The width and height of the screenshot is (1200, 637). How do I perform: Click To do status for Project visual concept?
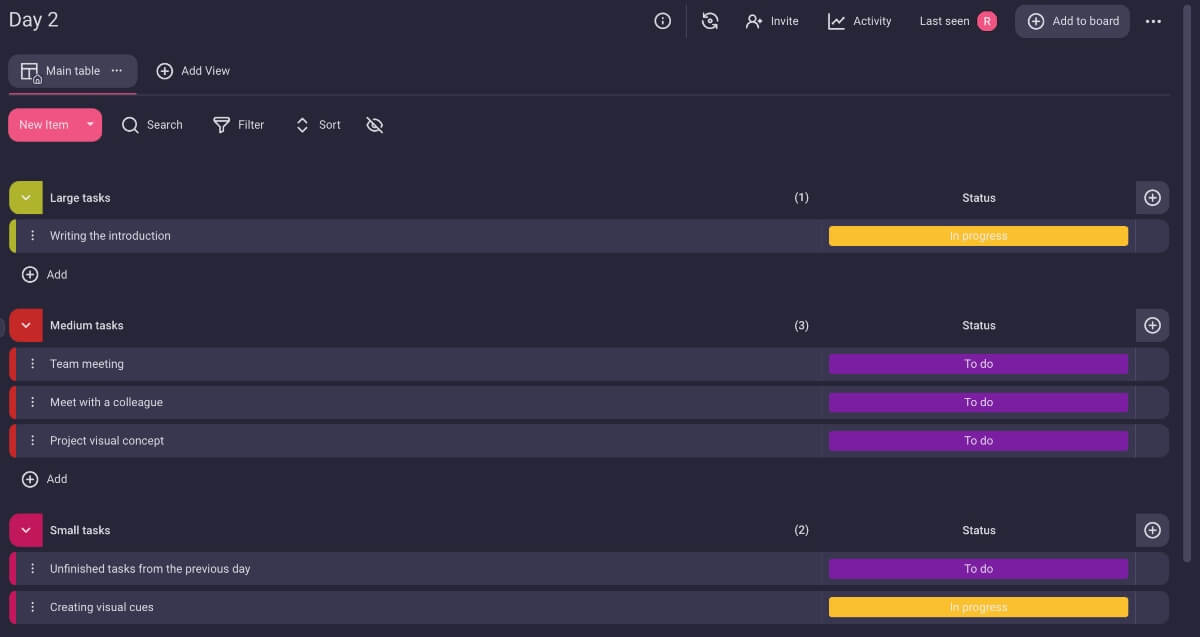coord(978,441)
